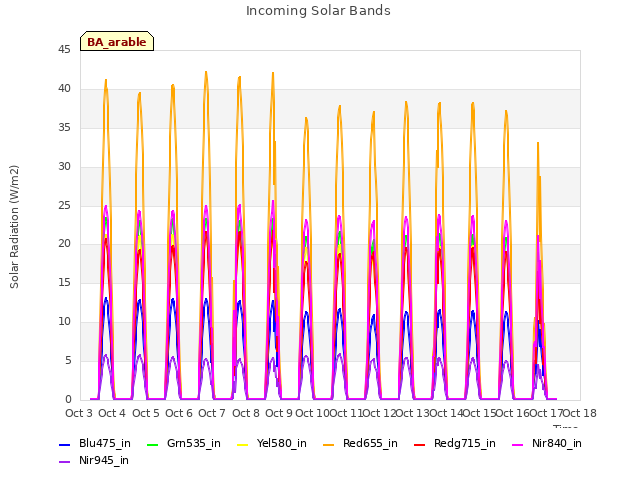Click the jagged orange peak on Oct 17
The image size is (640, 480).
click(x=538, y=143)
